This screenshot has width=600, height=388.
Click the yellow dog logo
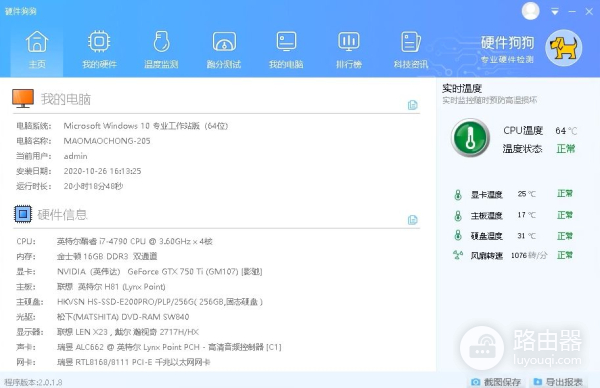click(x=564, y=48)
